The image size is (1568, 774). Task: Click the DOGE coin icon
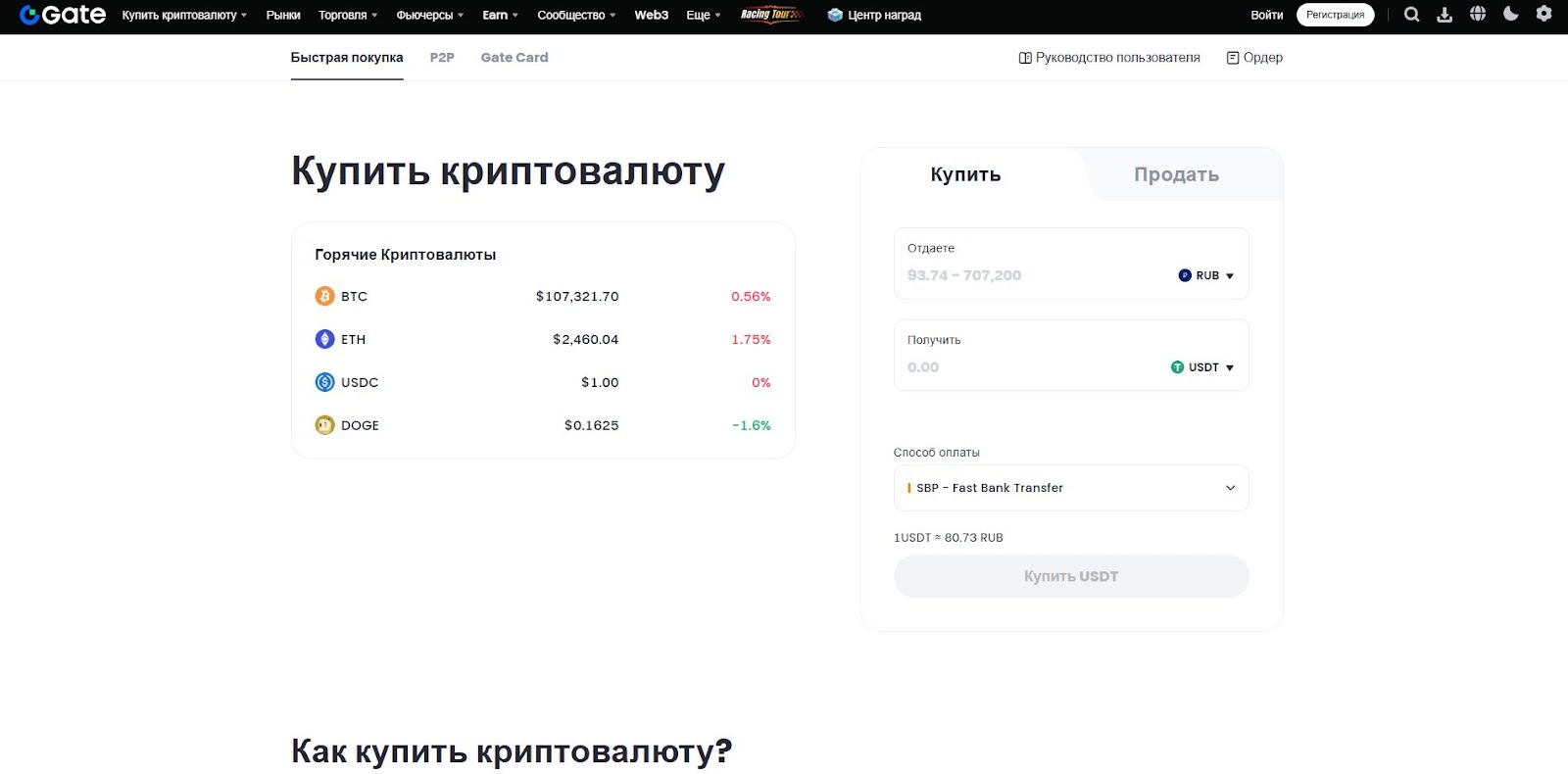(x=324, y=425)
